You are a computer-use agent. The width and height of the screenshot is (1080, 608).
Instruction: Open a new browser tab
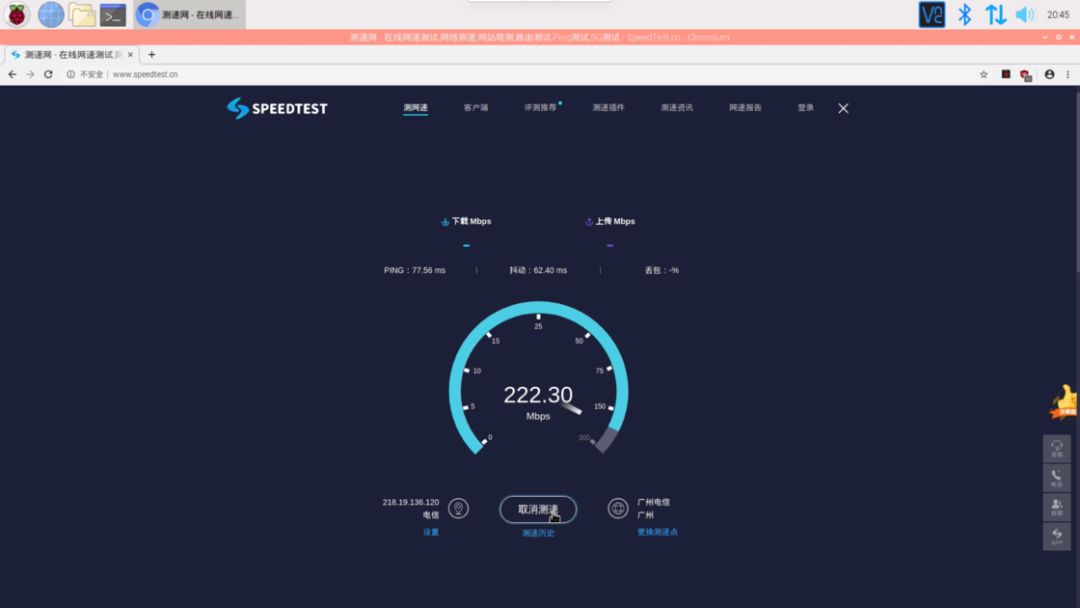pyautogui.click(x=152, y=54)
